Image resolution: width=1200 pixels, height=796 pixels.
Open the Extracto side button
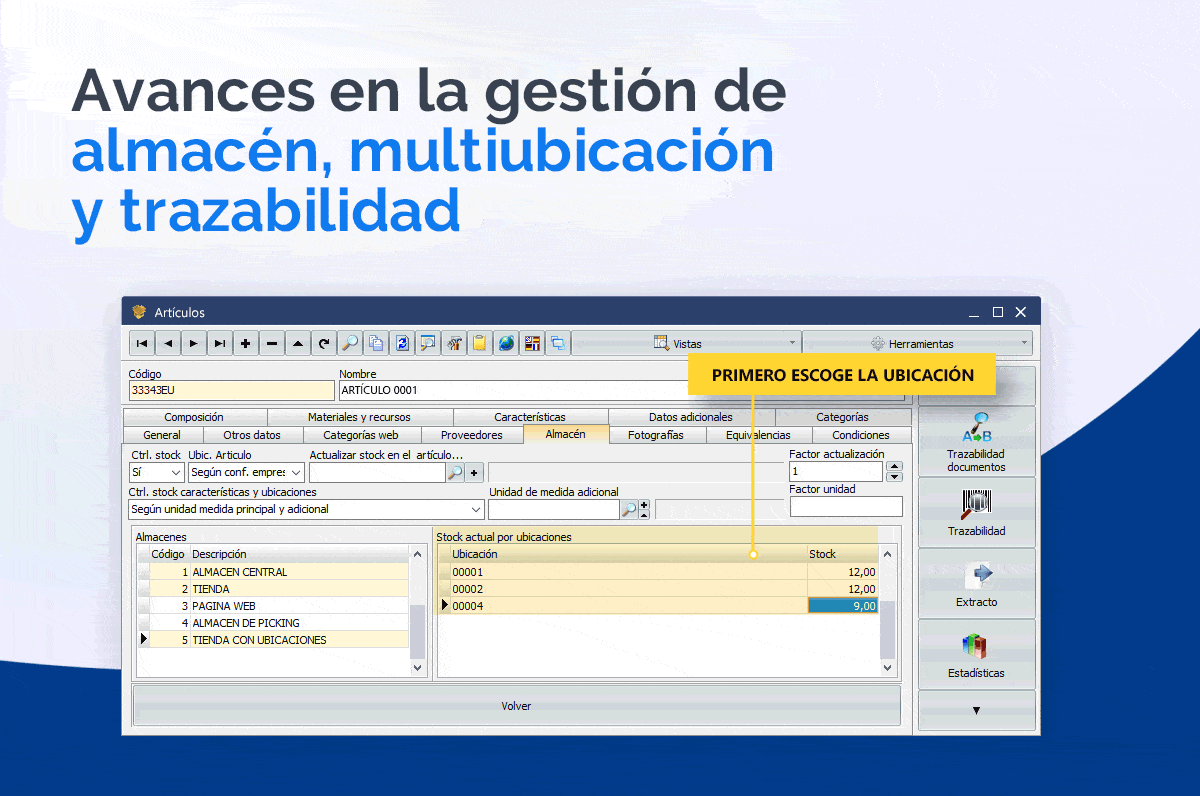click(976, 583)
